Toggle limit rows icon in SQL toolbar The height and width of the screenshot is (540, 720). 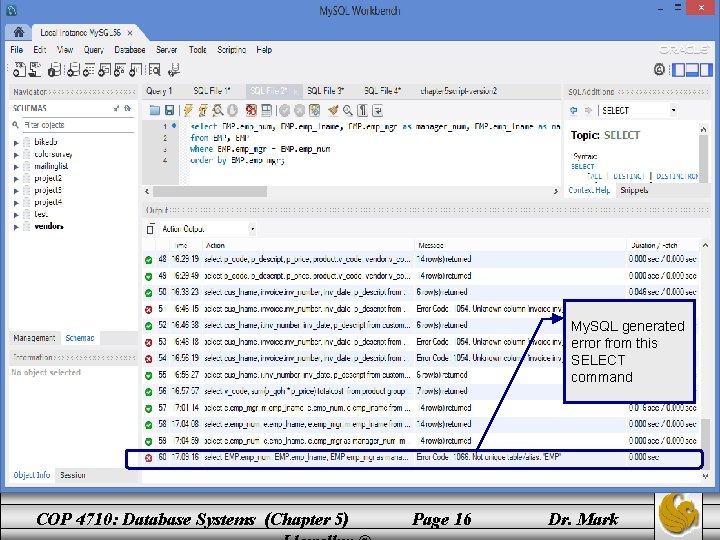coord(266,110)
